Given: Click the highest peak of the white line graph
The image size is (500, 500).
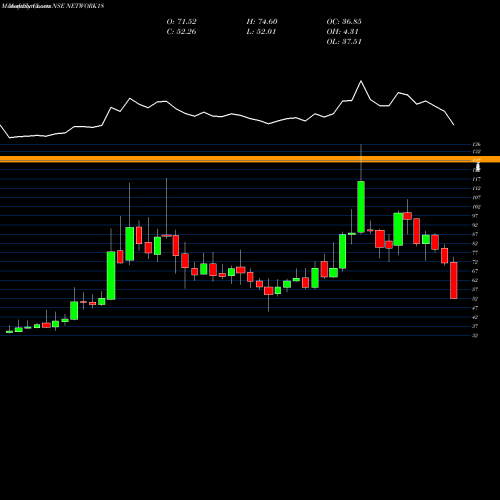Looking at the screenshot, I should point(361,81).
